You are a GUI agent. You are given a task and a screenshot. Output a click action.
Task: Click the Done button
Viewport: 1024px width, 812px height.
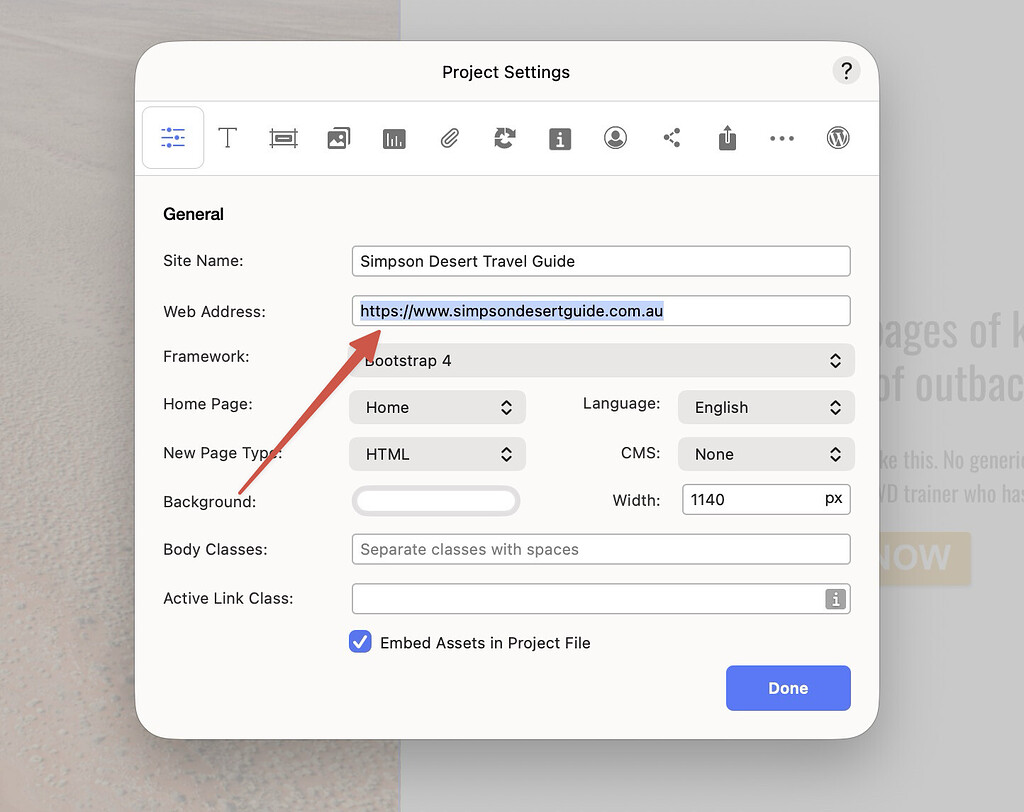click(x=788, y=688)
